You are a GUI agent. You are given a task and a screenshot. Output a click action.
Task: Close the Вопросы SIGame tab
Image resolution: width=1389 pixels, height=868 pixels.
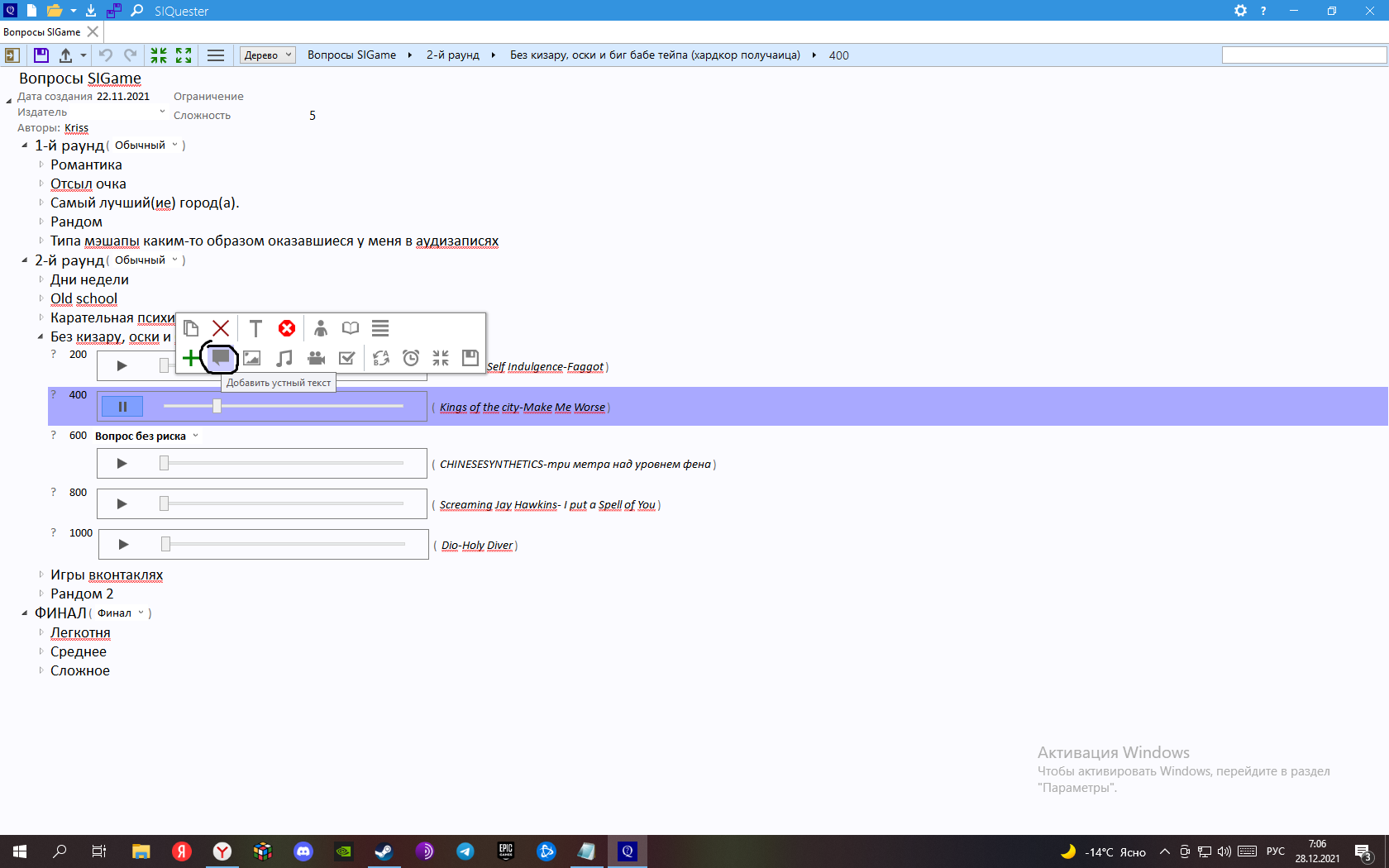click(93, 31)
